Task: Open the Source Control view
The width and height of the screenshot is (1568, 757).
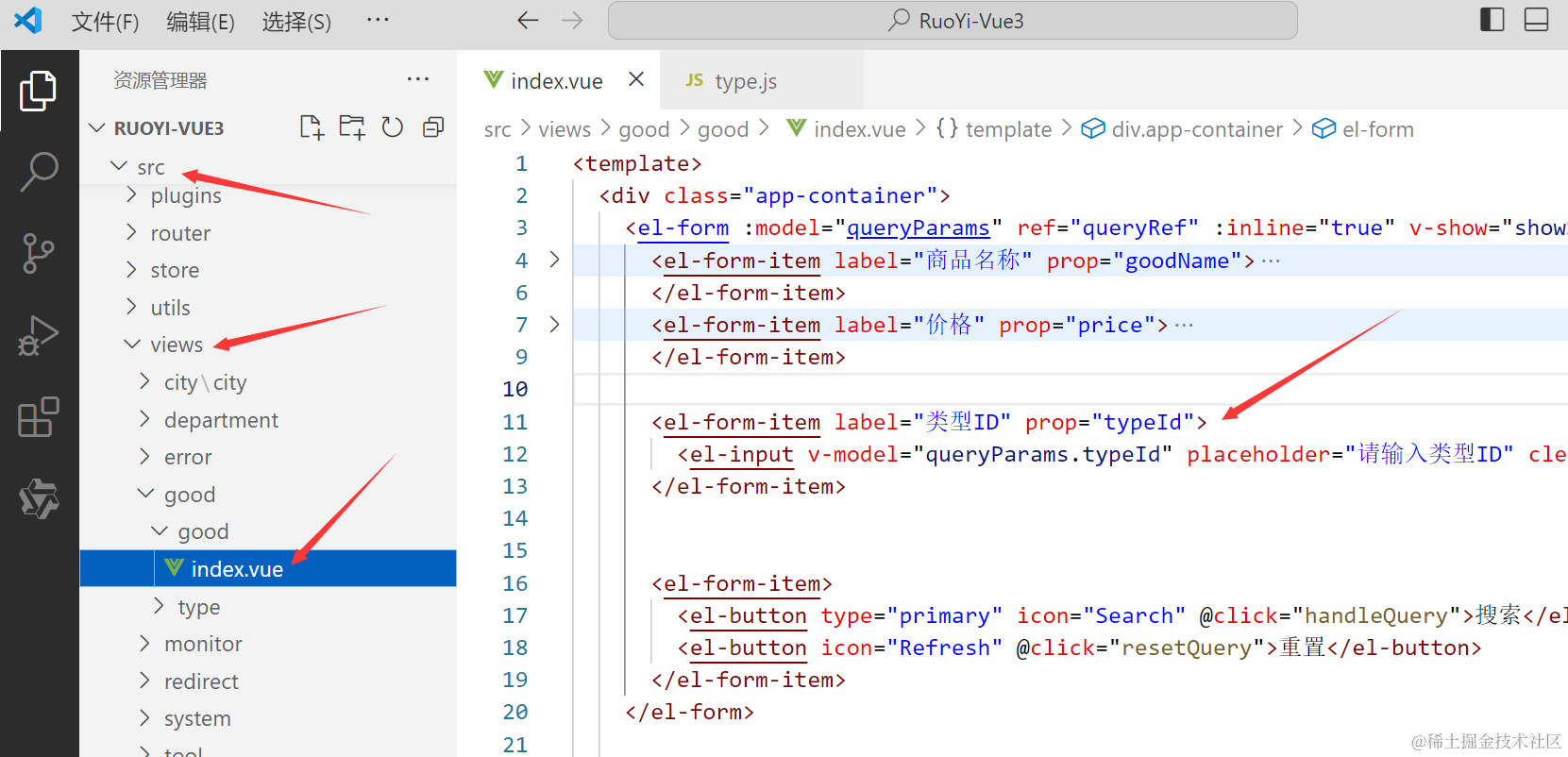Action: point(39,253)
